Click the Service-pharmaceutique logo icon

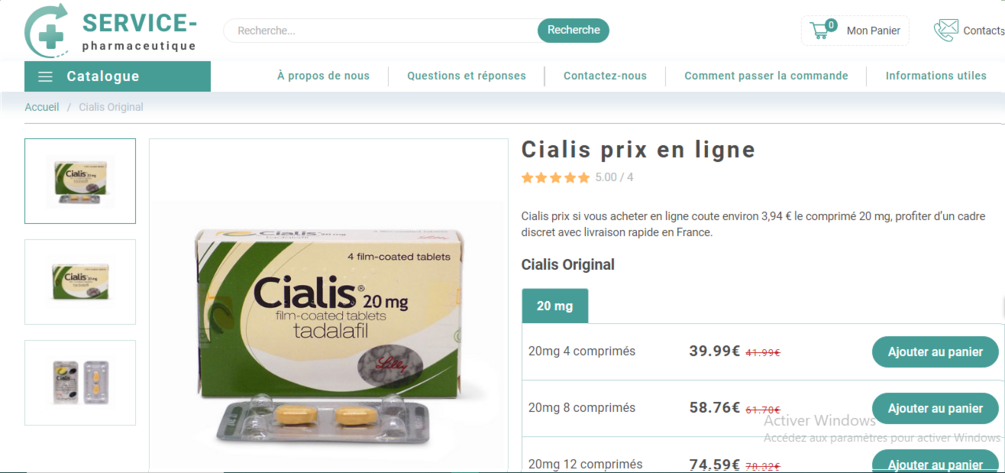[47, 30]
